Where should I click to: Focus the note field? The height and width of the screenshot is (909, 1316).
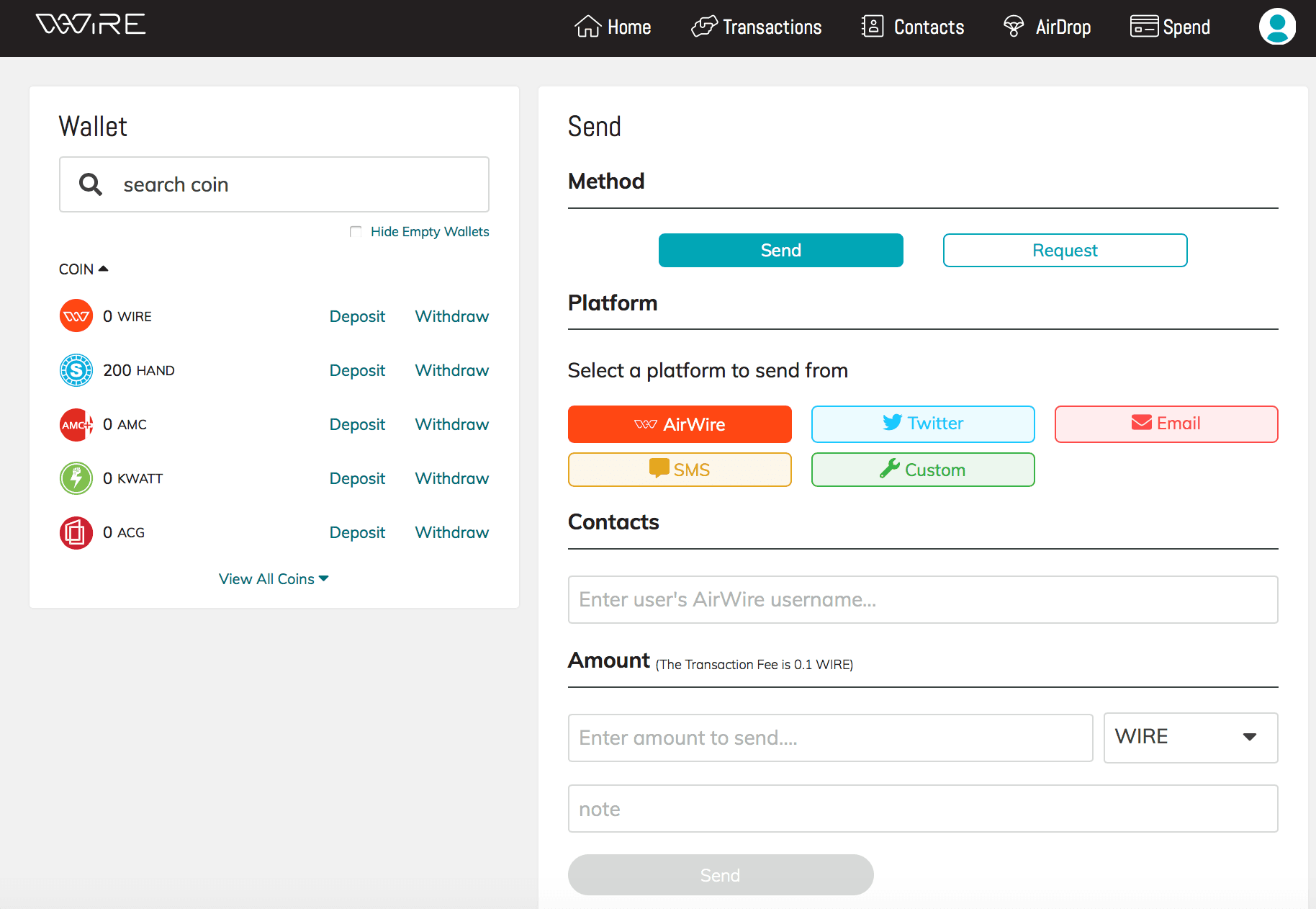coord(923,808)
